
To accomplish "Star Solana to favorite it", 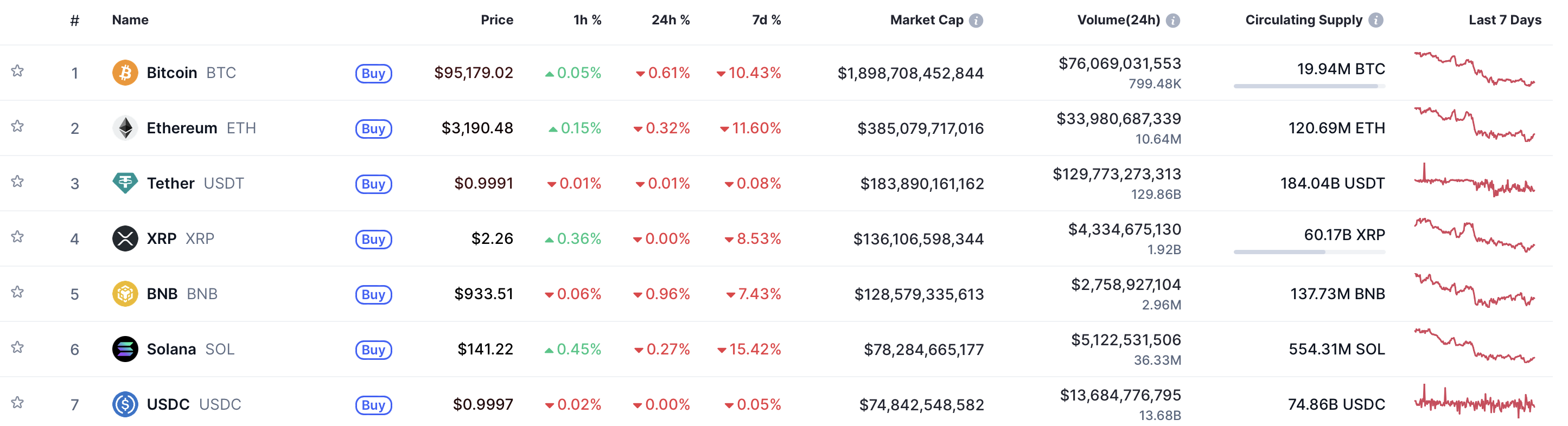I will coord(17,347).
